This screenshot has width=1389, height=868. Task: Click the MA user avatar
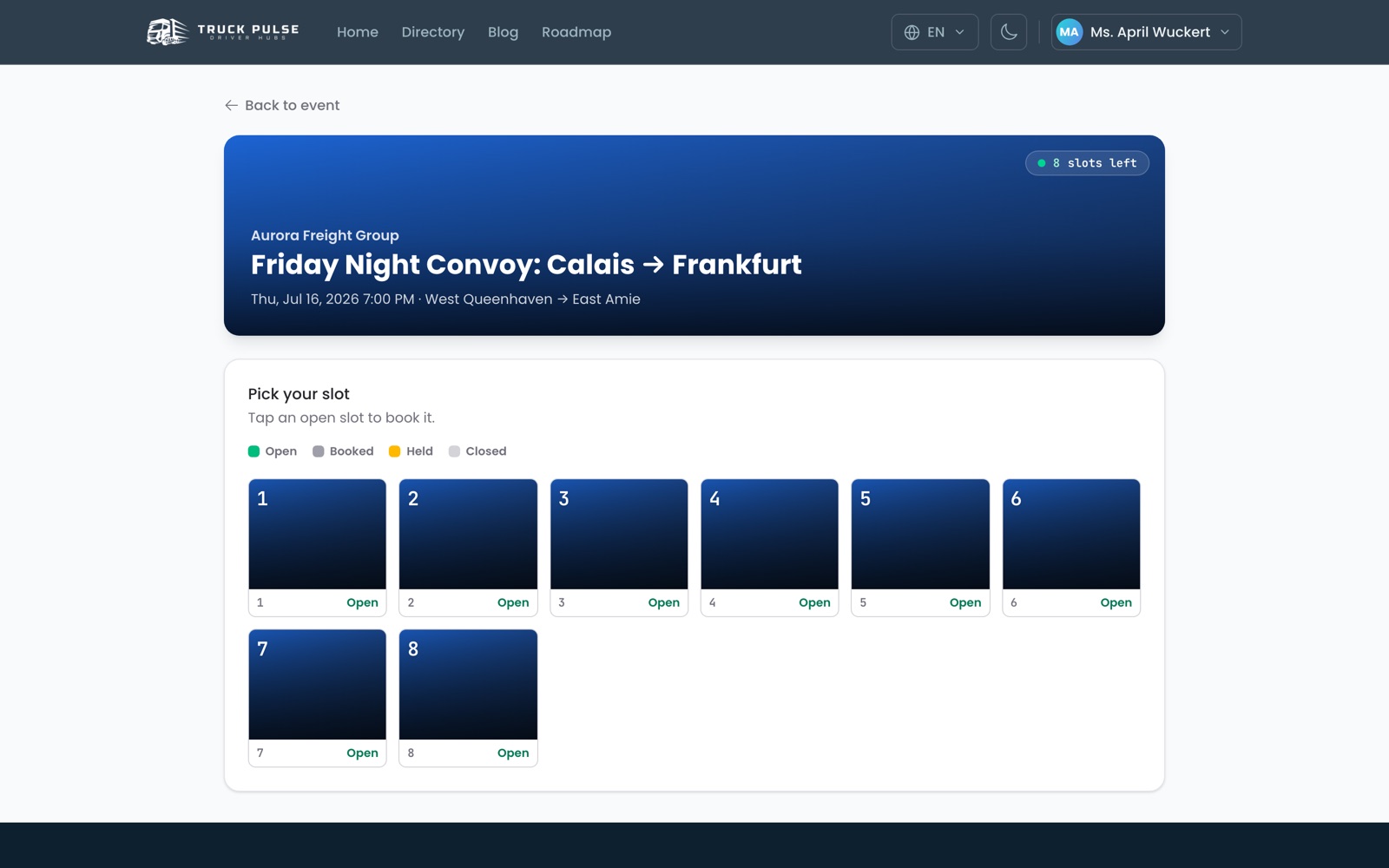click(x=1069, y=32)
